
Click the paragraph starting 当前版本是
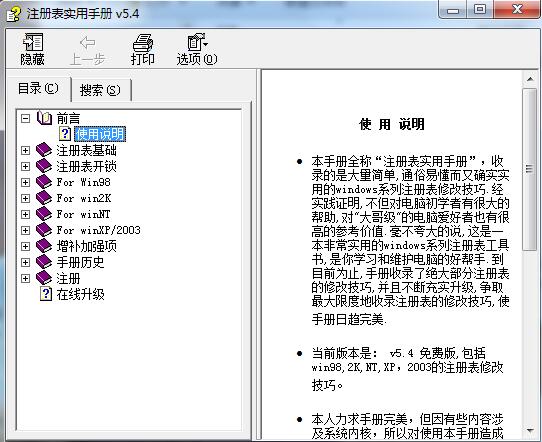(x=407, y=369)
